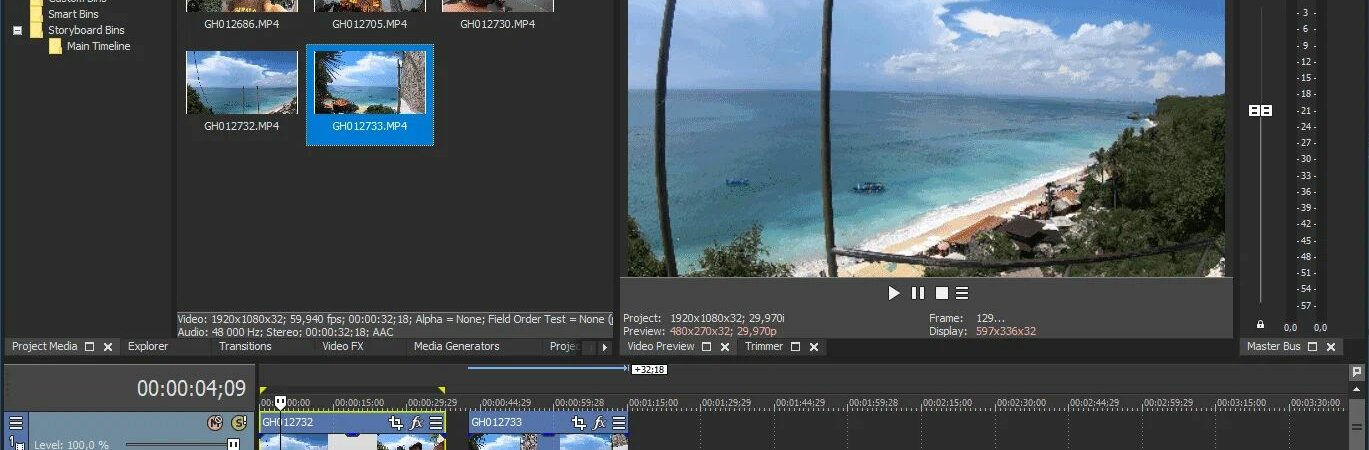Open event FX on clip GH012732
The width and height of the screenshot is (1369, 450).
417,423
